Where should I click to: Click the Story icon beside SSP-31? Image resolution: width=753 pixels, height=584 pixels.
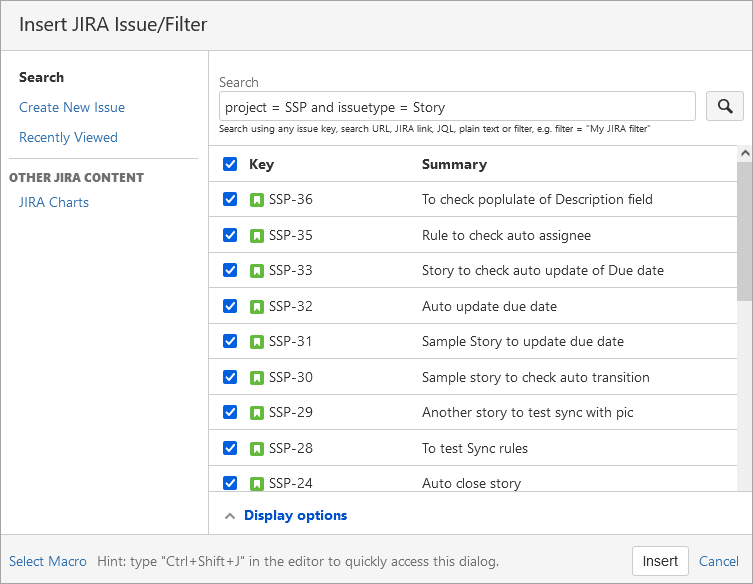point(257,342)
